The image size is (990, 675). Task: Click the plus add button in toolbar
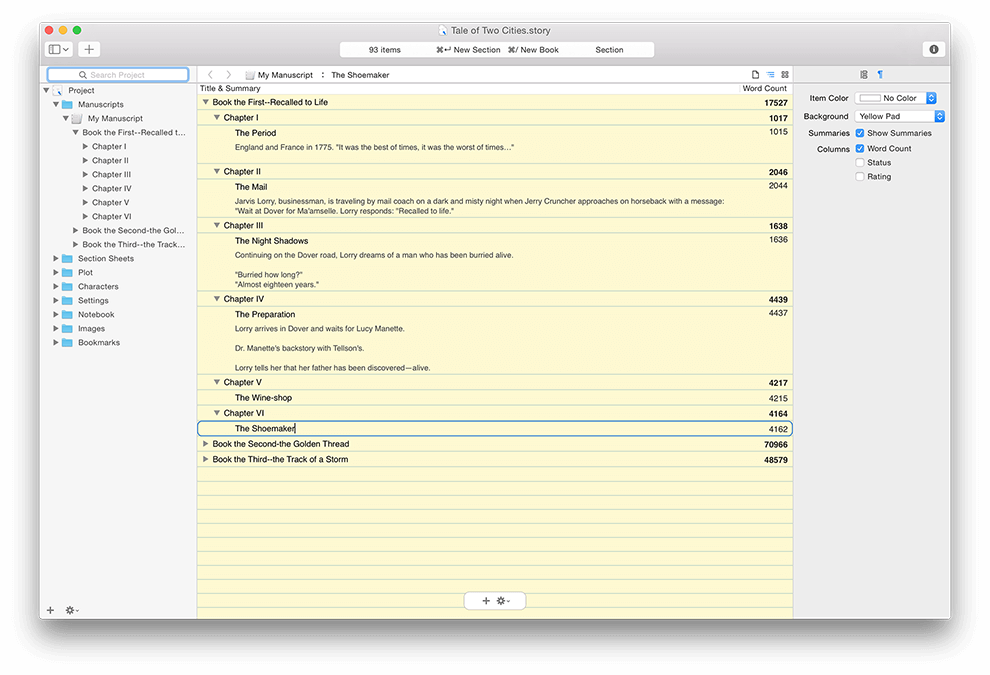point(89,49)
